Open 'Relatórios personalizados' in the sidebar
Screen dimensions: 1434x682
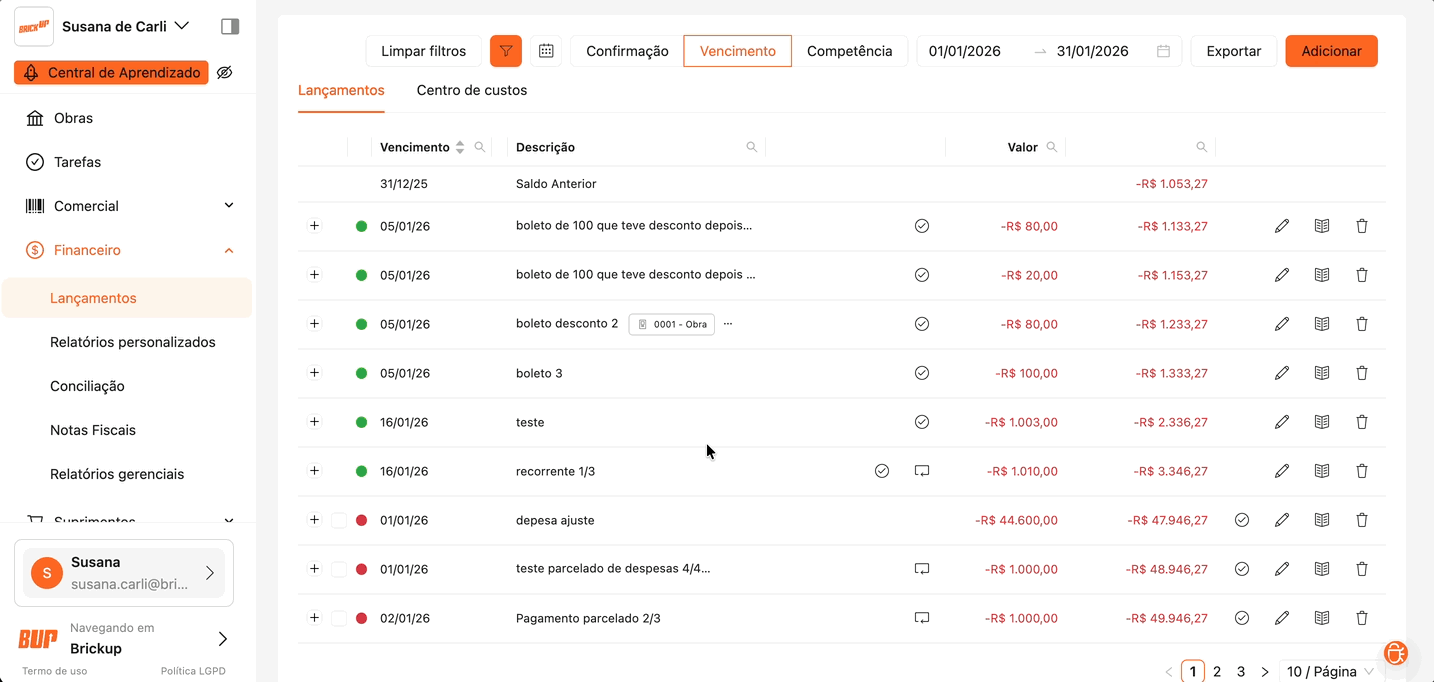(132, 342)
